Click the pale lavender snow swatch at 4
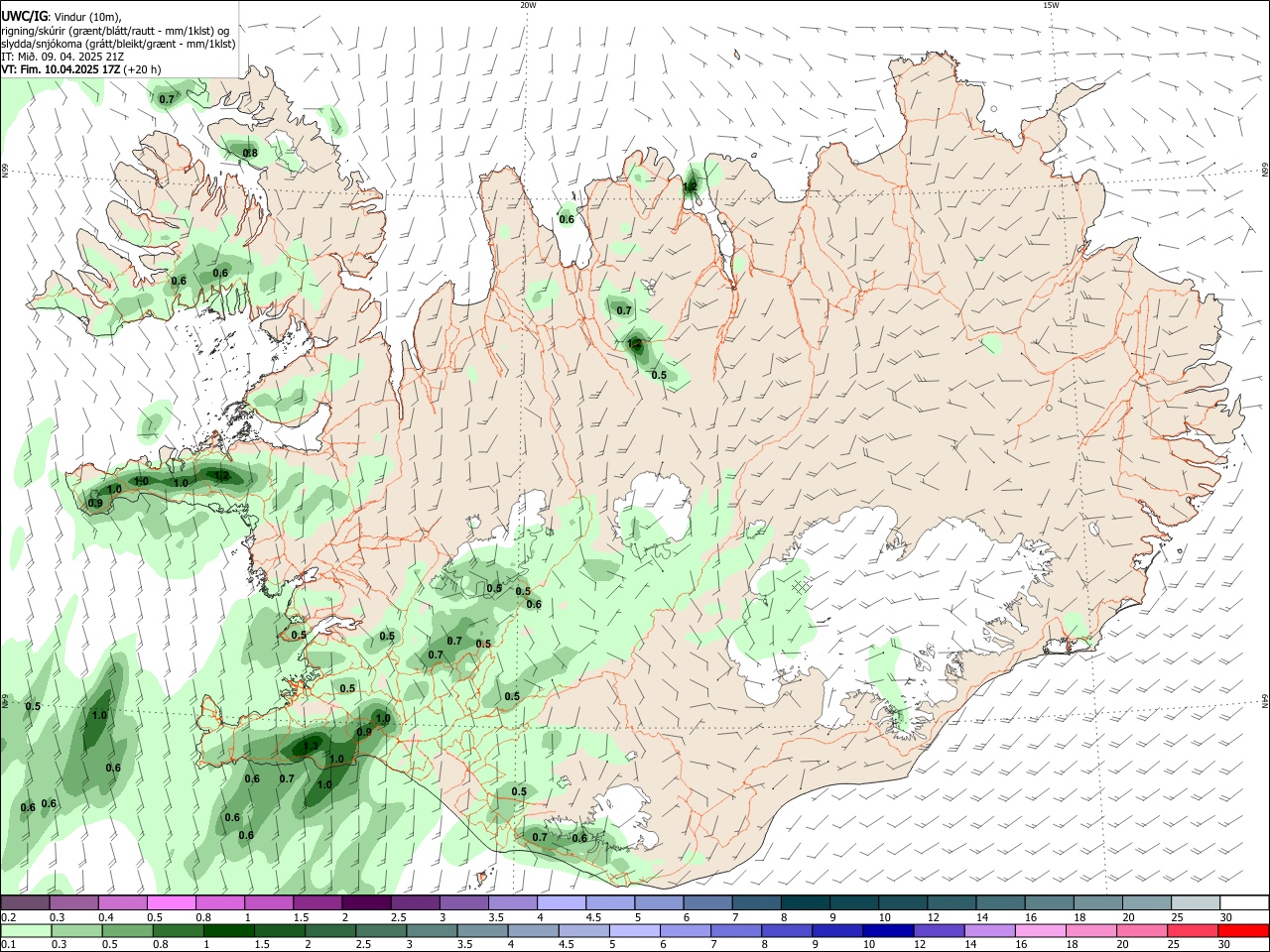1270x952 pixels. click(561, 903)
